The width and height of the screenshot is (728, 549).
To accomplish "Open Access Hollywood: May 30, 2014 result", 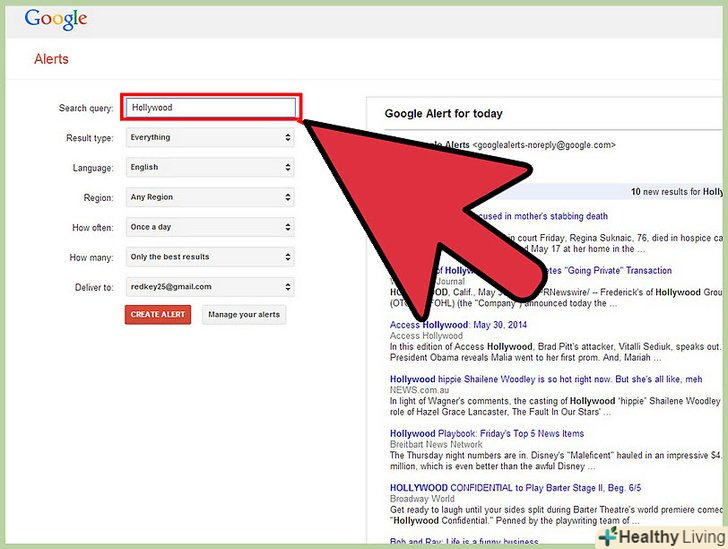I will point(458,325).
